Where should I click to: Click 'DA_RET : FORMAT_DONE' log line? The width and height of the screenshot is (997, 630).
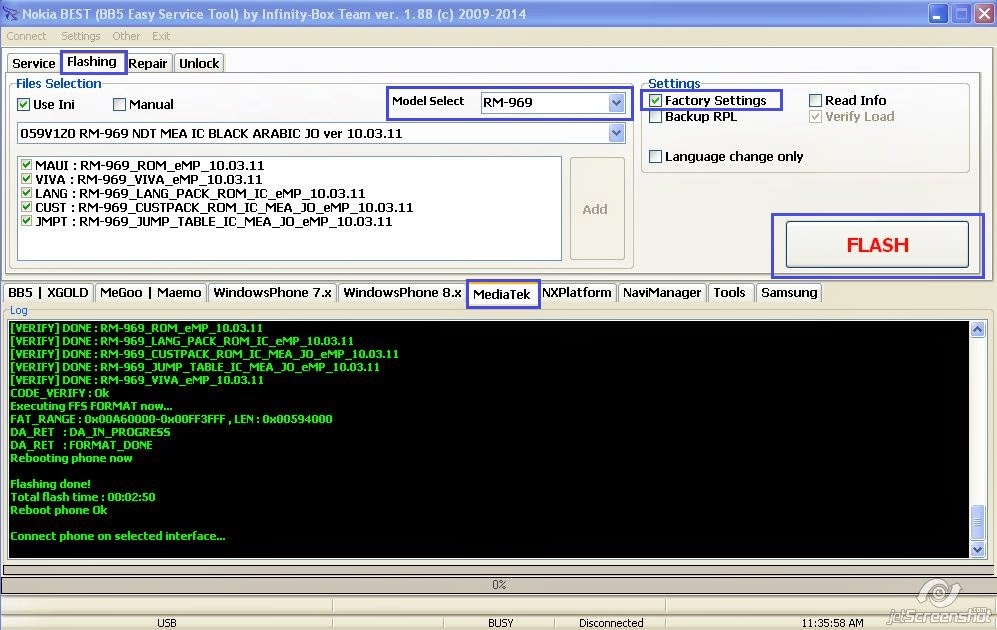point(81,445)
